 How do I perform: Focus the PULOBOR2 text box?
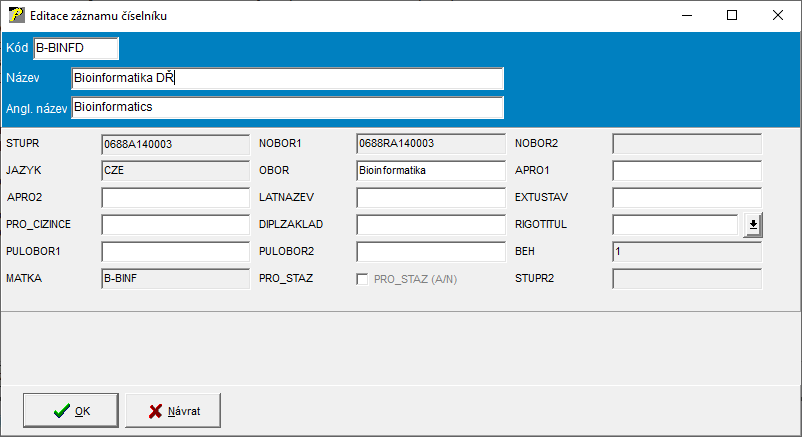click(x=430, y=252)
